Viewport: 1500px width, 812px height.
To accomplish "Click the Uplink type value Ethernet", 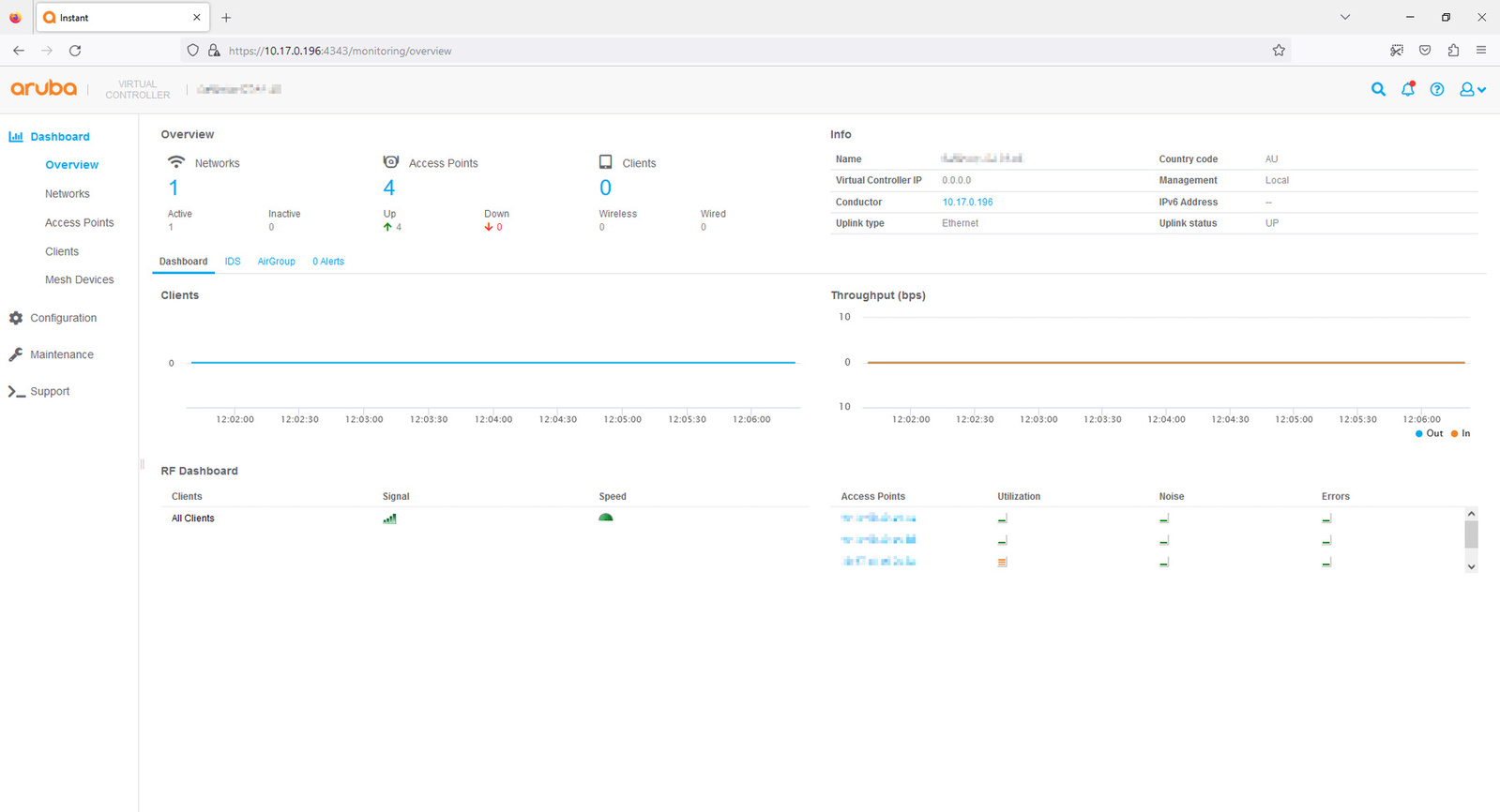I will (960, 223).
